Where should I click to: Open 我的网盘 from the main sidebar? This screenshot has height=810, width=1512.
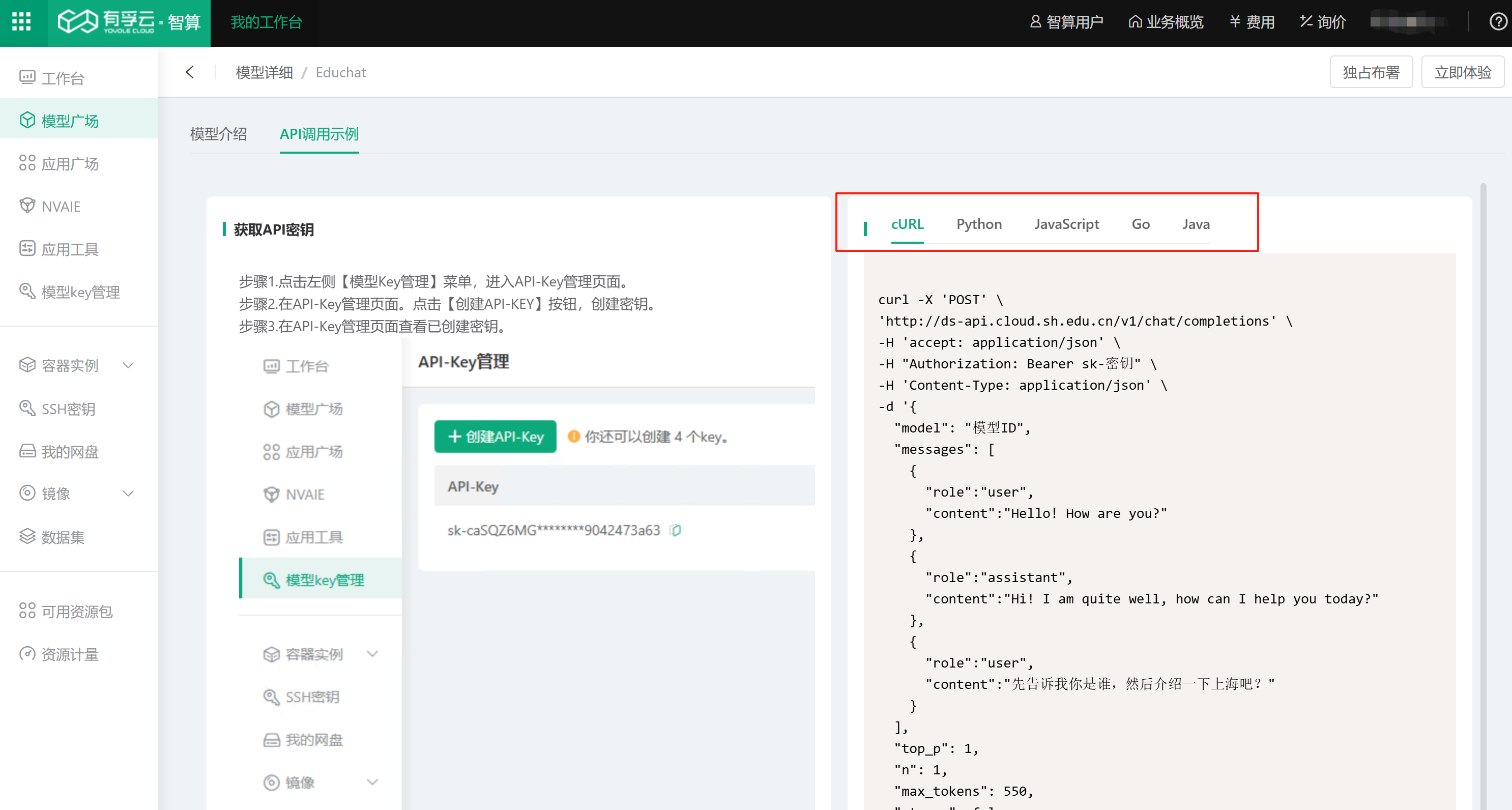[x=69, y=451]
